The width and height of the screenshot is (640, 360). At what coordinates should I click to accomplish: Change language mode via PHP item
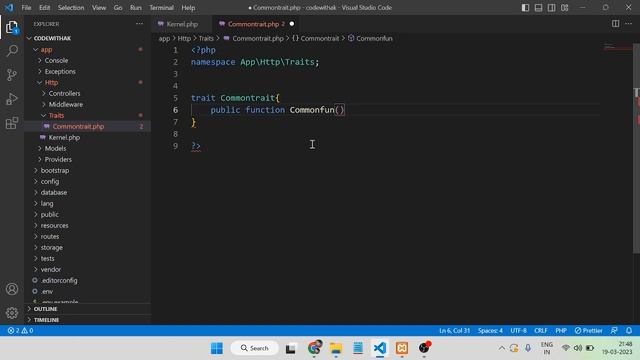coord(561,331)
